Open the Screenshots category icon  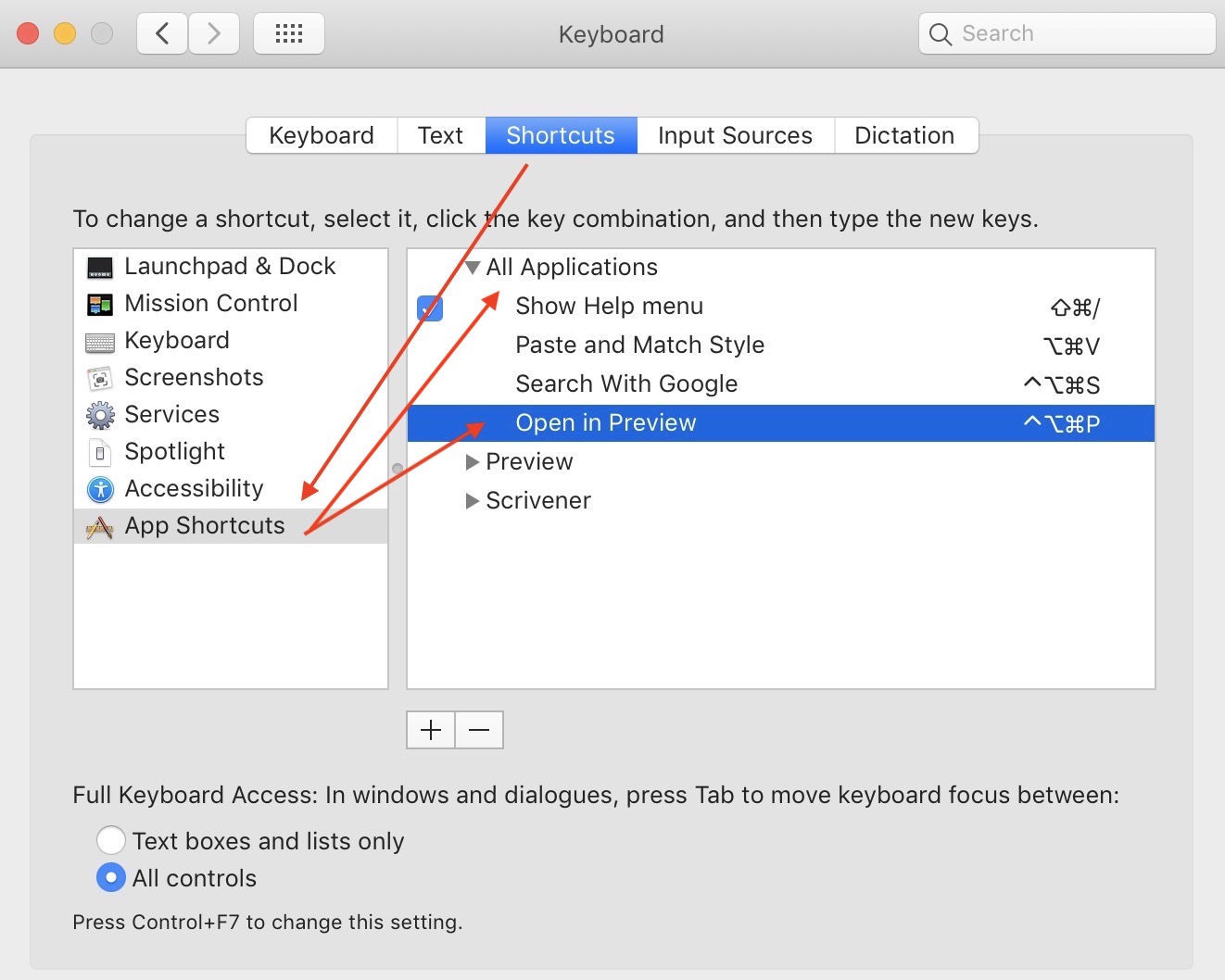tap(99, 379)
